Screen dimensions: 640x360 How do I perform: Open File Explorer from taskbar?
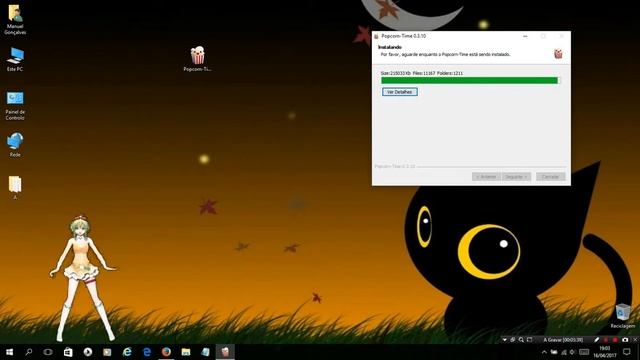coord(186,352)
